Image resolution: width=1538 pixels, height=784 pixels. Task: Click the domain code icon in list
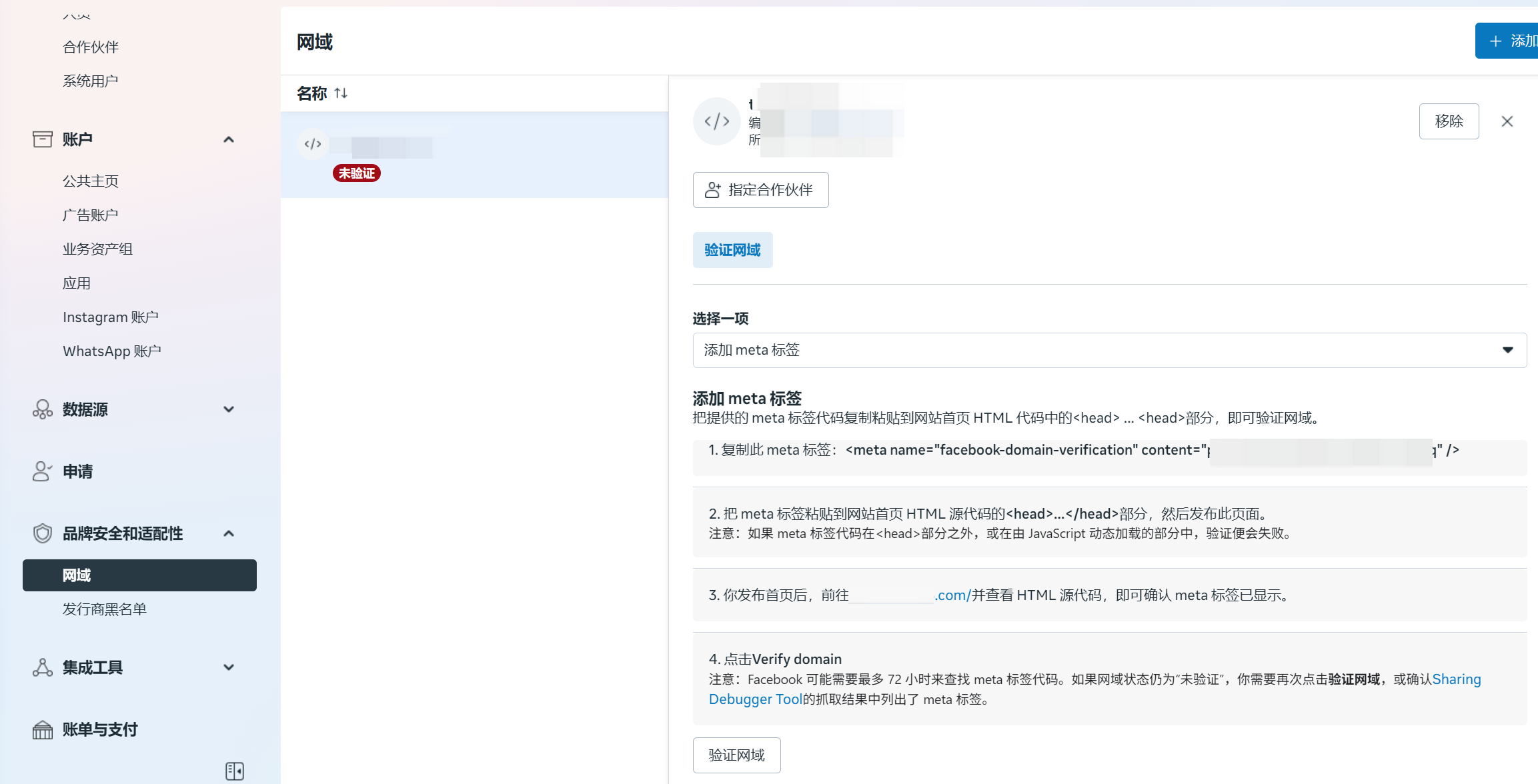tap(313, 144)
